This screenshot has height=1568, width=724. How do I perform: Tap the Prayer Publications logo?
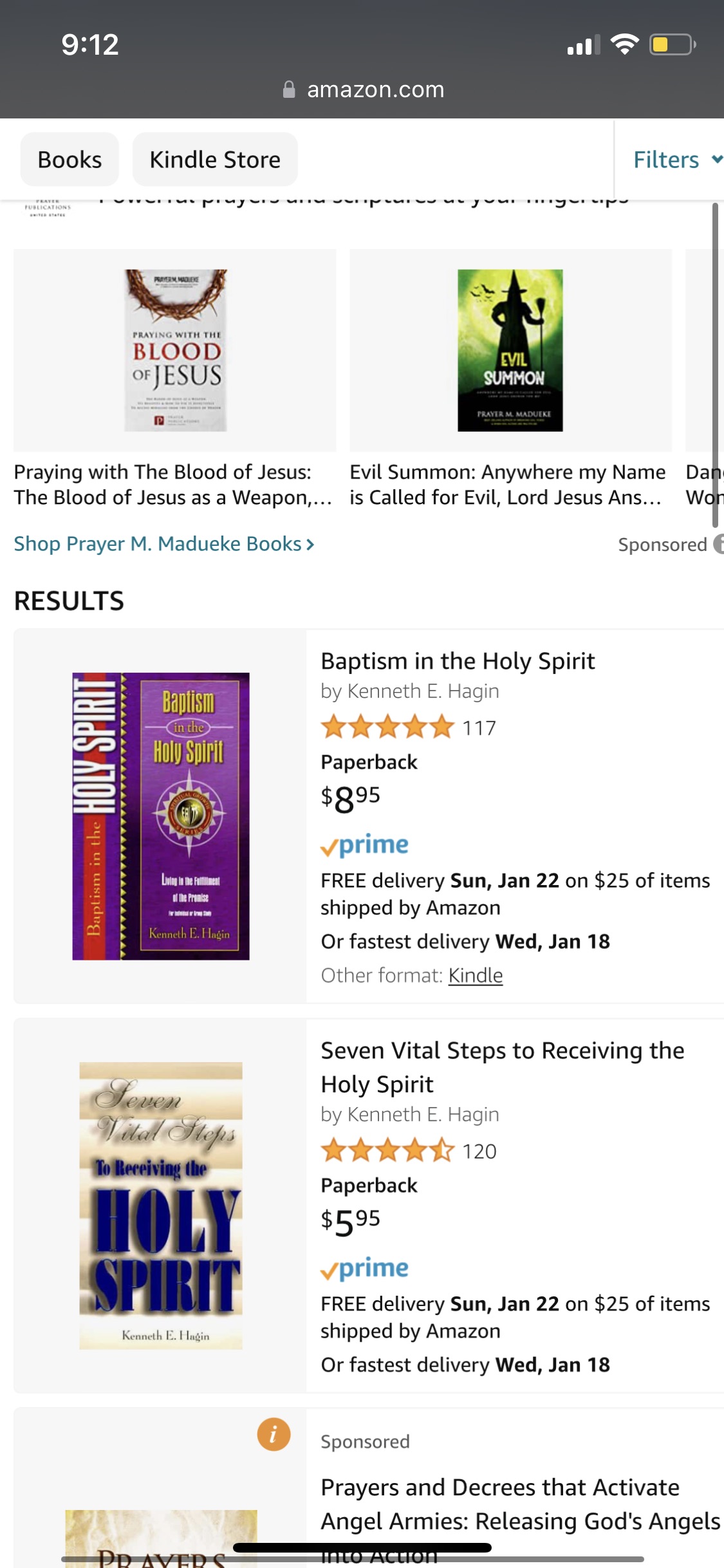click(x=47, y=208)
